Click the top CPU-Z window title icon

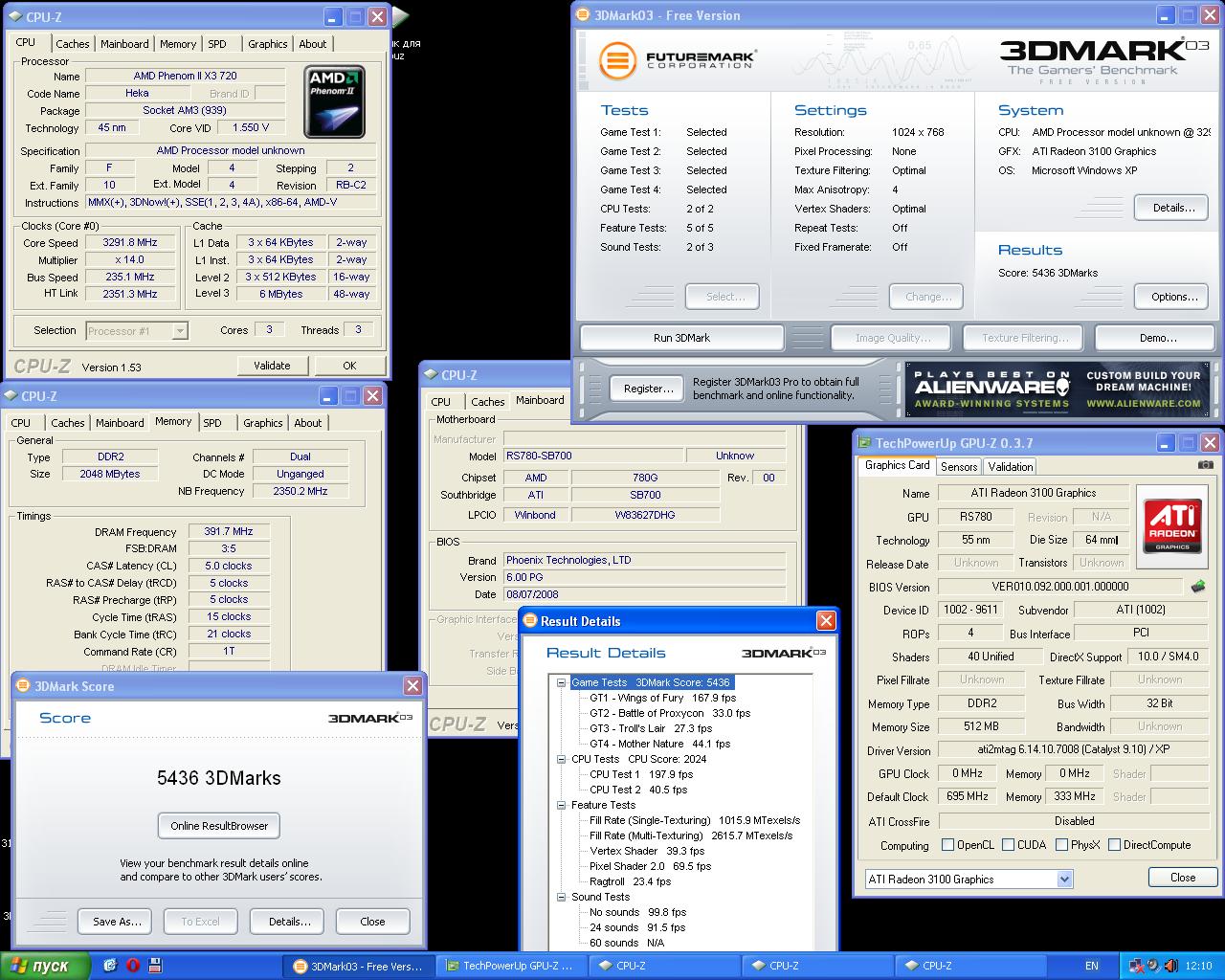click(16, 17)
